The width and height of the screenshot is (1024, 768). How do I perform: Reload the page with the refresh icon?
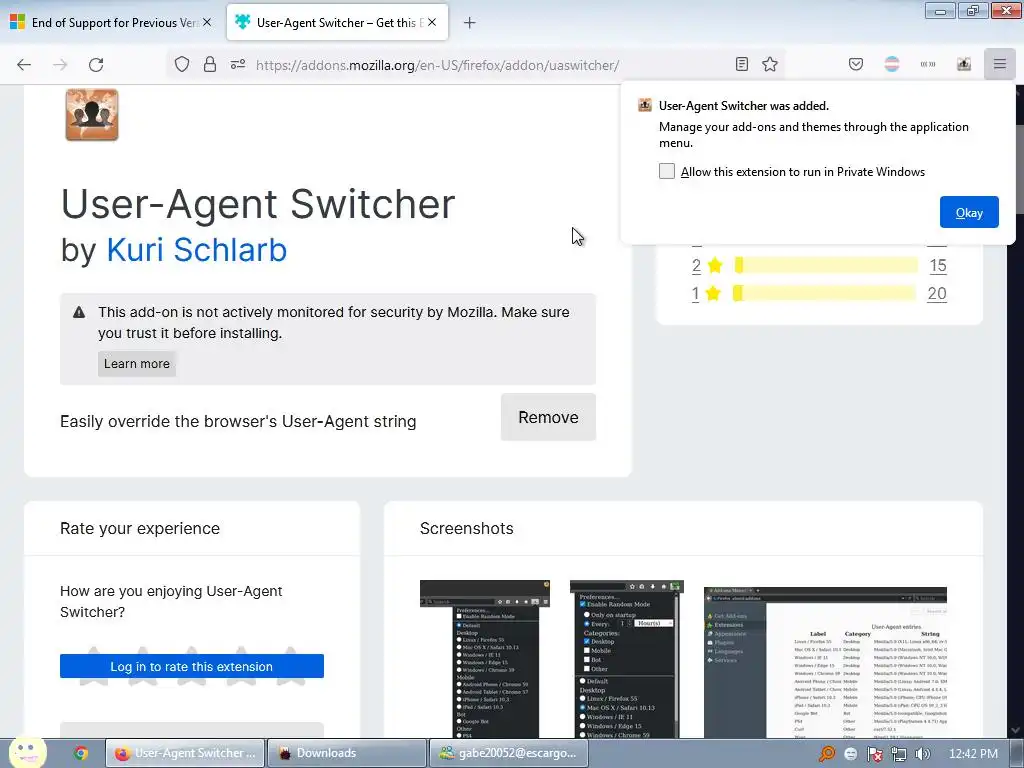(96, 65)
